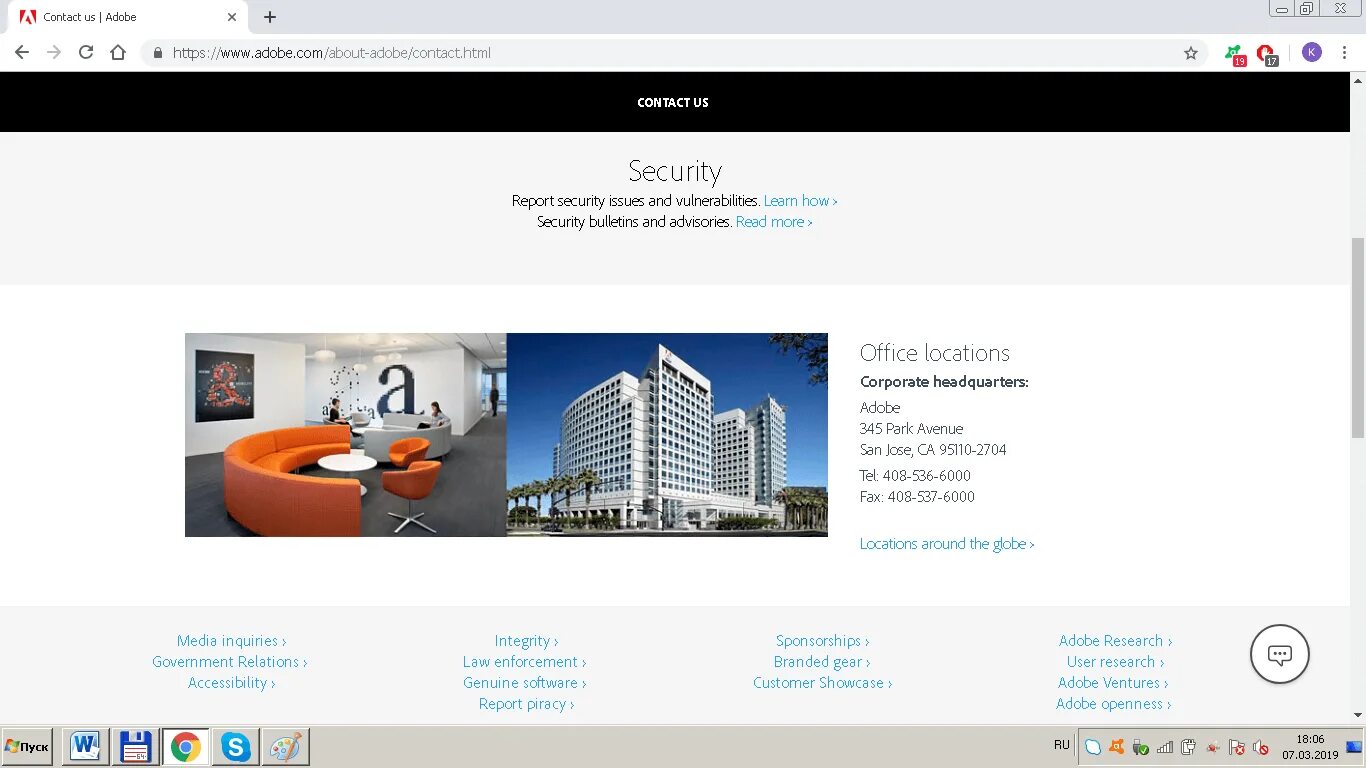
Task: Open the Adobe Research link
Action: click(x=1115, y=641)
